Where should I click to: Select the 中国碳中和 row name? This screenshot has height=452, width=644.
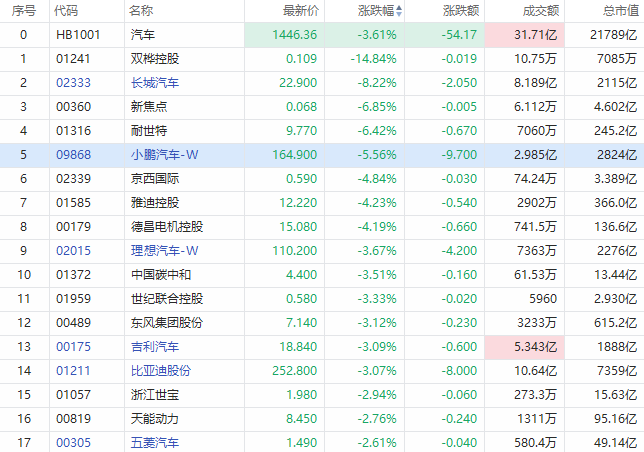(161, 275)
